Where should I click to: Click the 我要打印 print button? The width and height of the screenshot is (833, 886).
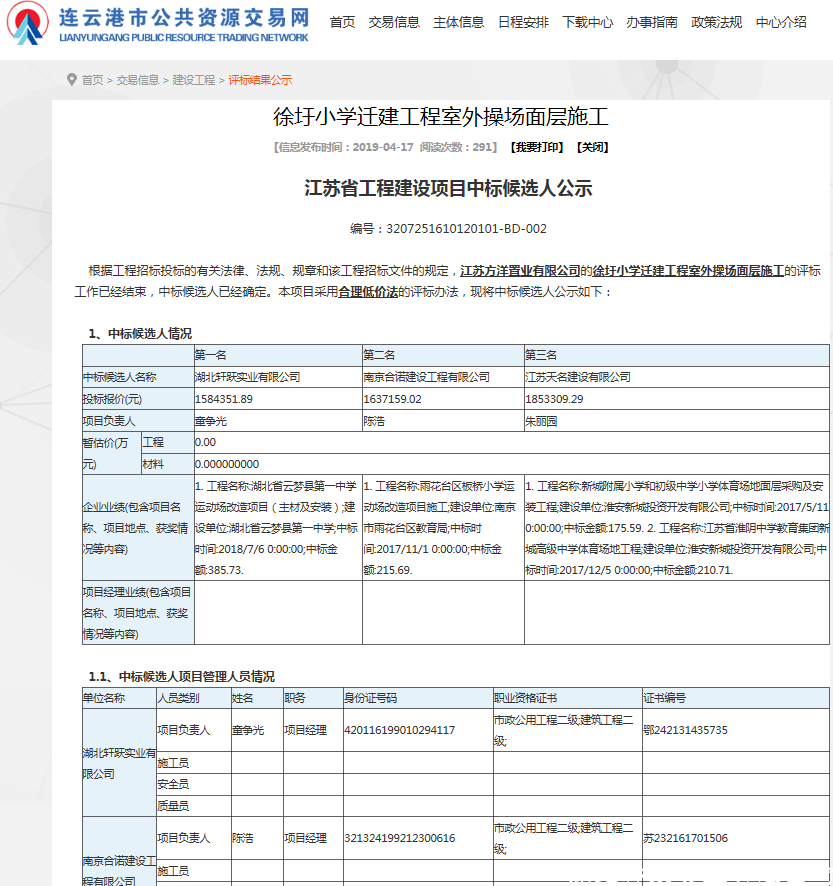(537, 147)
